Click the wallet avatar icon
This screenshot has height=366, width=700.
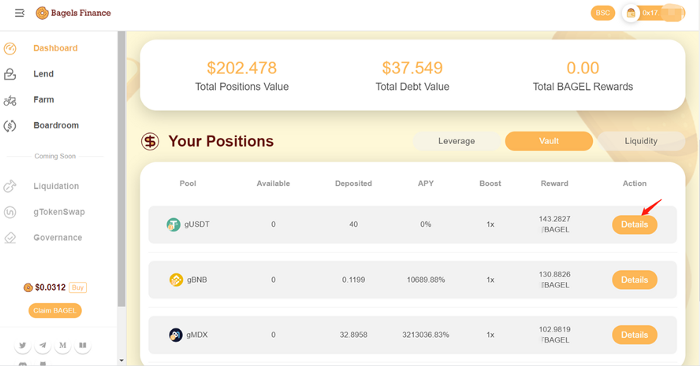631,13
